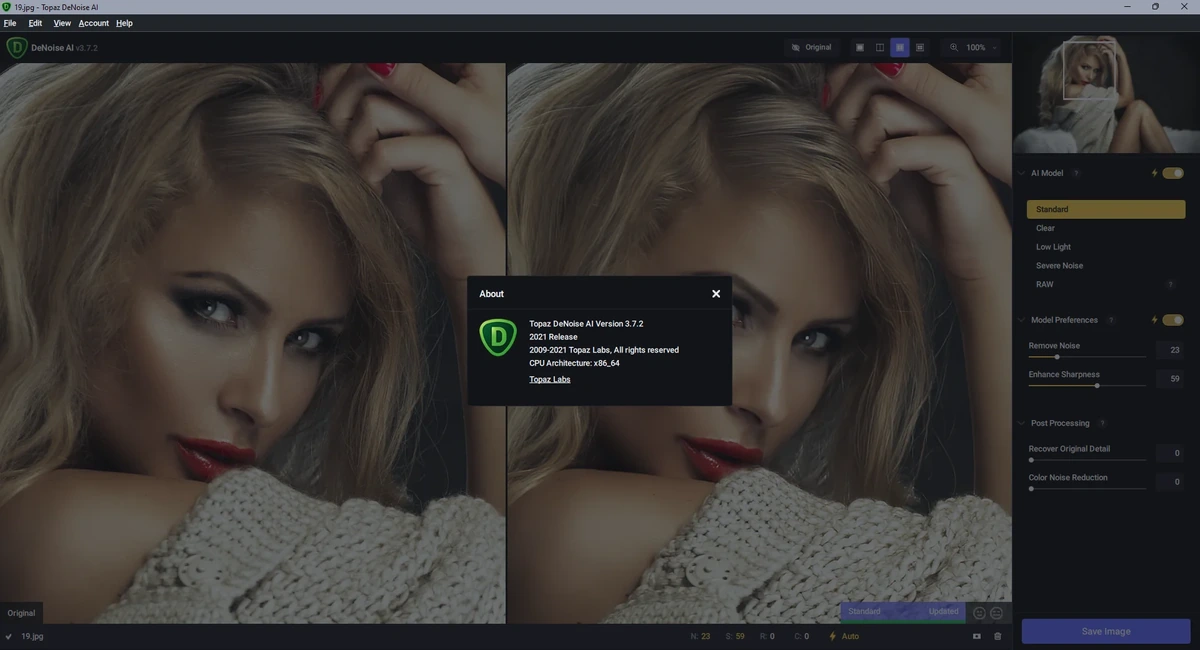The image size is (1200, 650).
Task: Toggle the Model Preferences auto switch
Action: [1173, 320]
